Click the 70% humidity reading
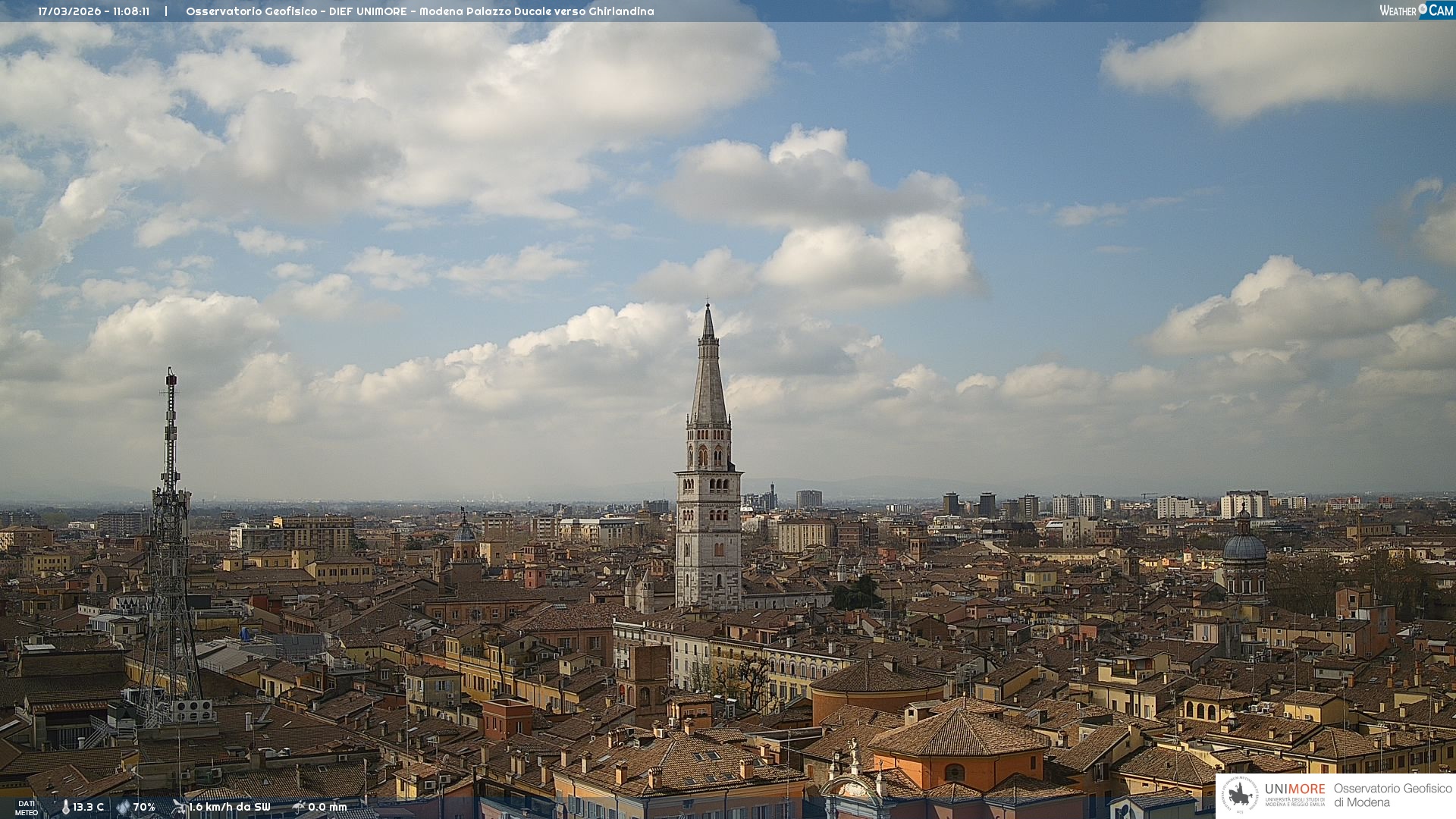This screenshot has height=819, width=1456. (x=144, y=807)
